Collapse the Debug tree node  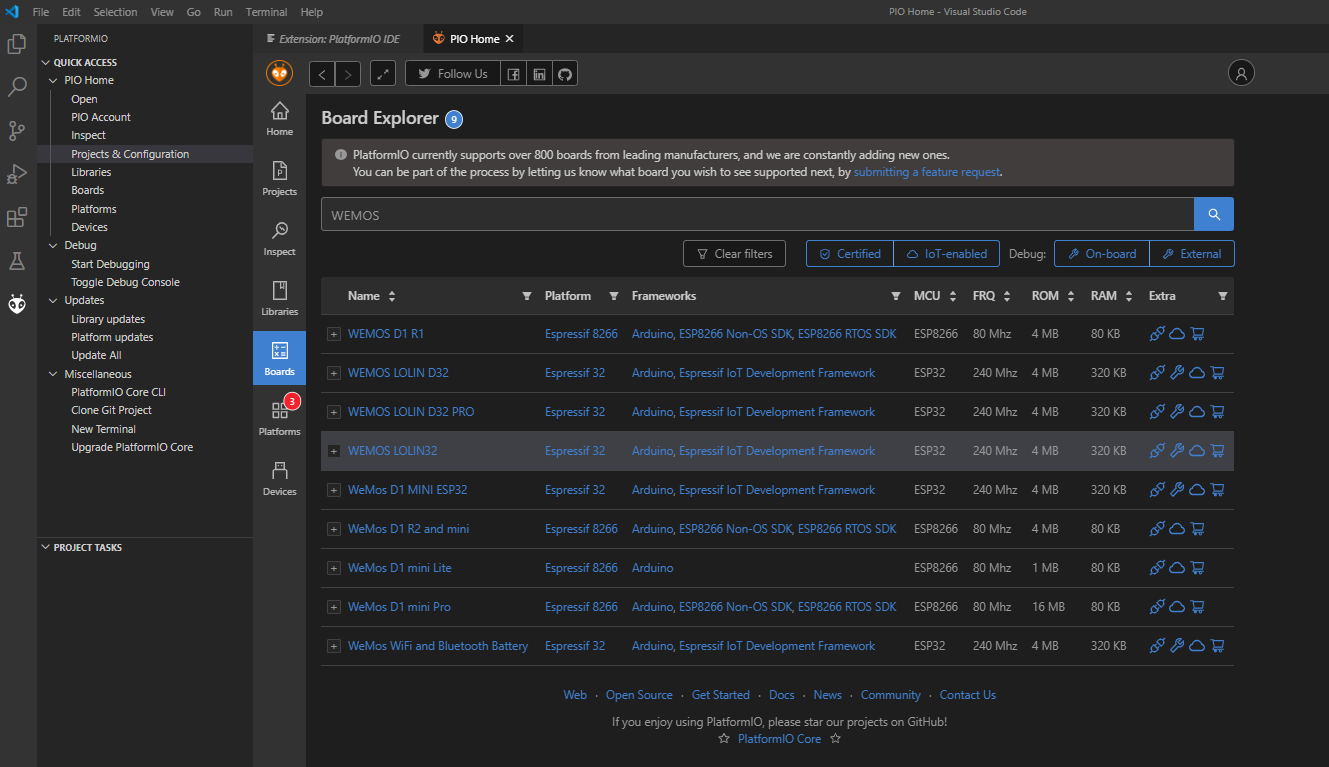coord(53,245)
